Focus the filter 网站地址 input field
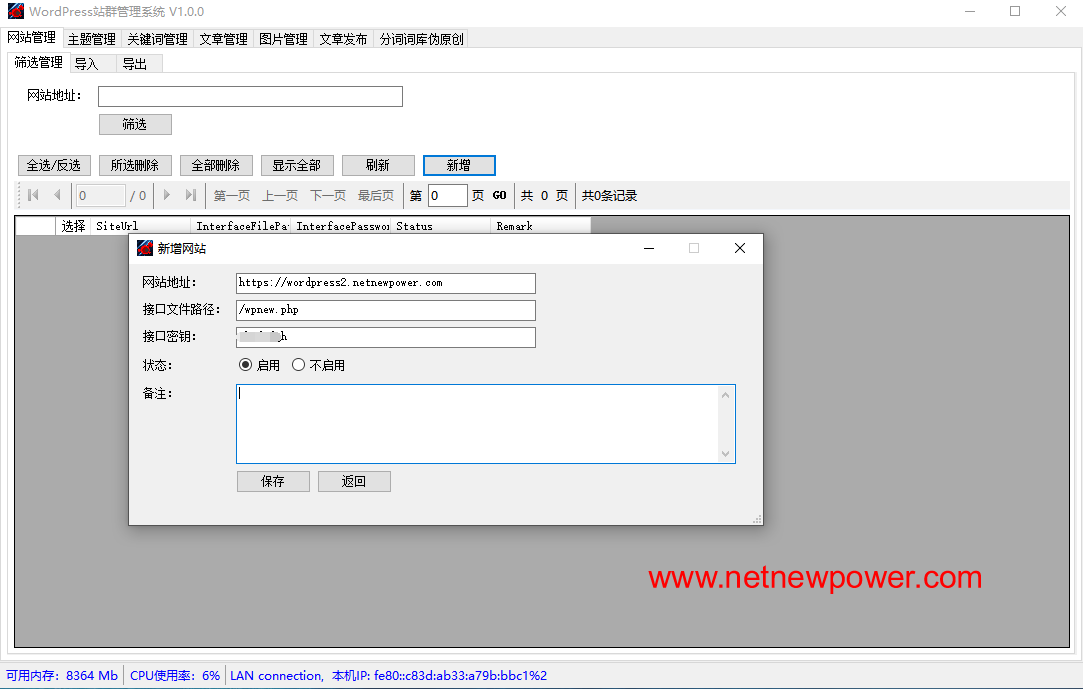 pyautogui.click(x=250, y=97)
